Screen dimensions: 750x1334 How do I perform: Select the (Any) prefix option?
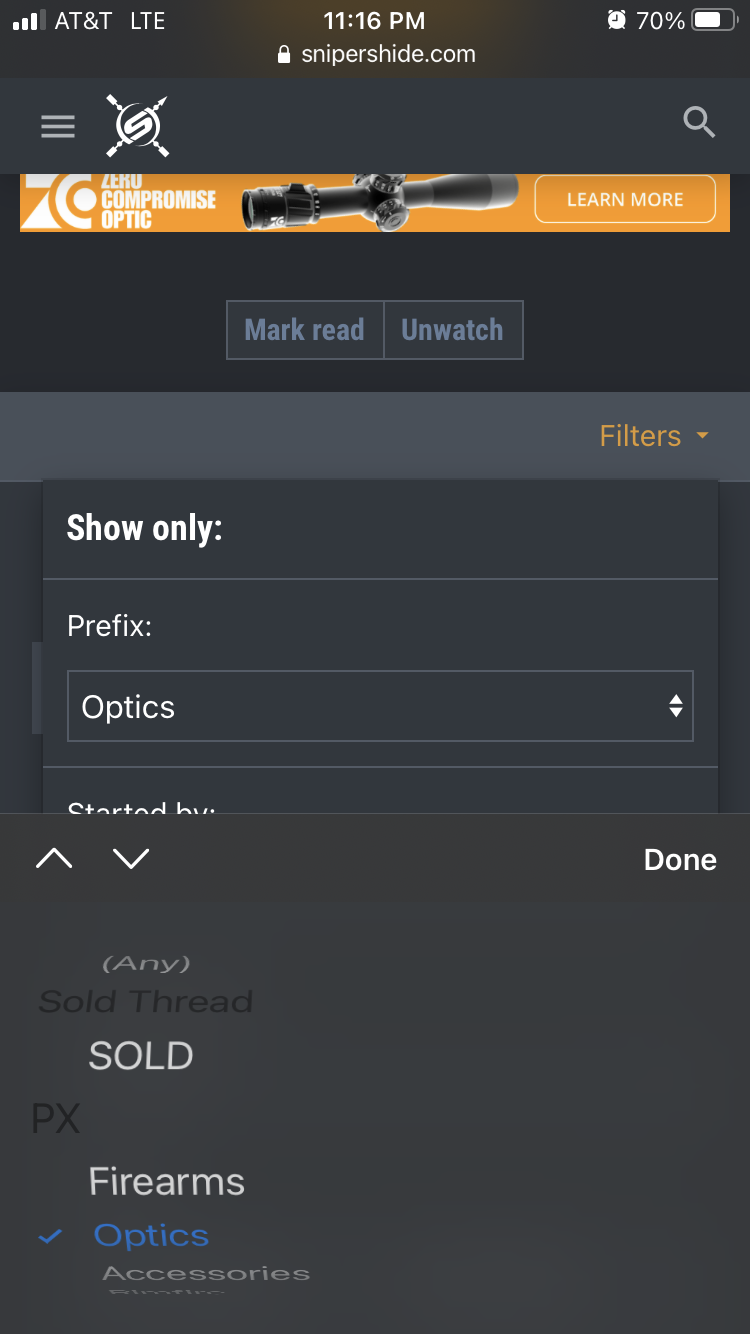146,964
